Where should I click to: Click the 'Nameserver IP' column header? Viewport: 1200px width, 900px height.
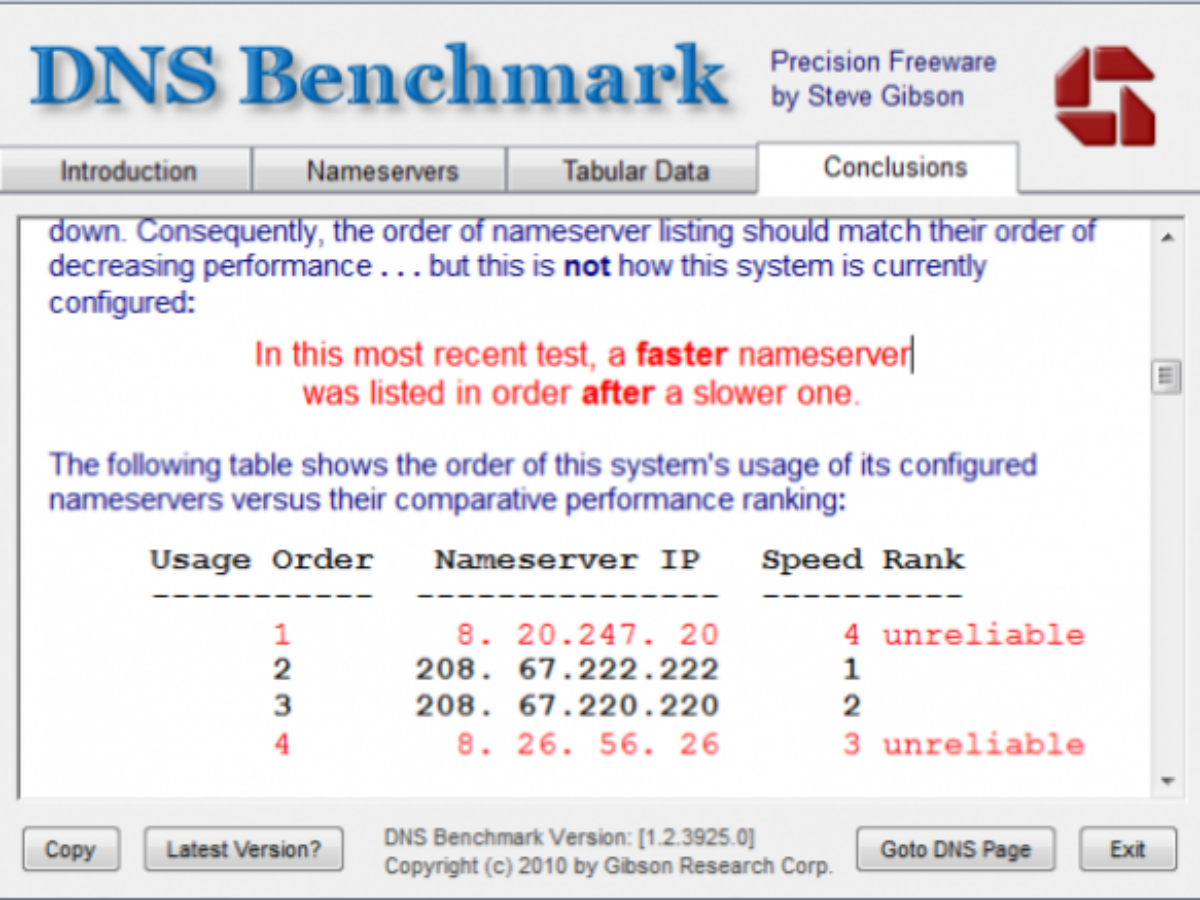(x=567, y=559)
